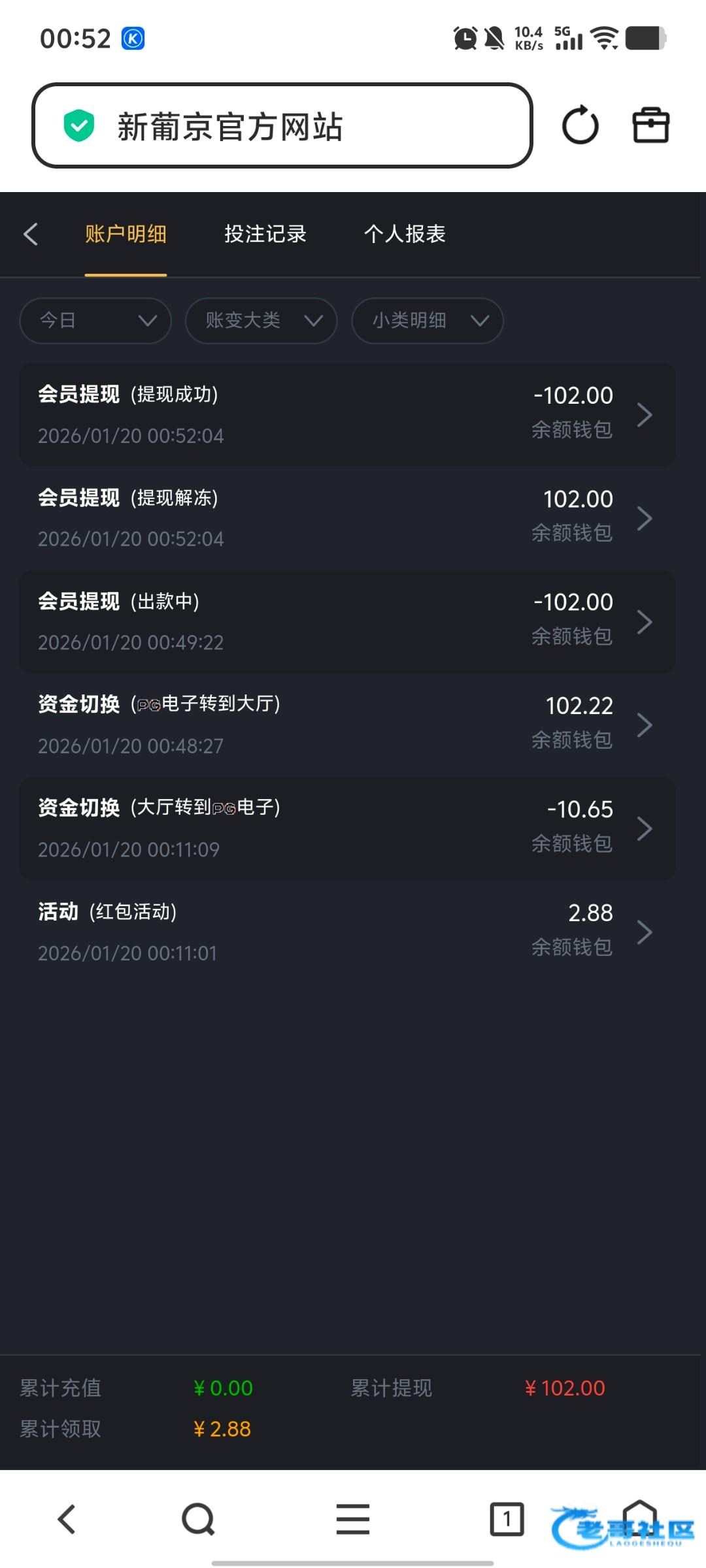The height and width of the screenshot is (1568, 706).
Task: Open the briefcase toolbox icon
Action: [650, 125]
